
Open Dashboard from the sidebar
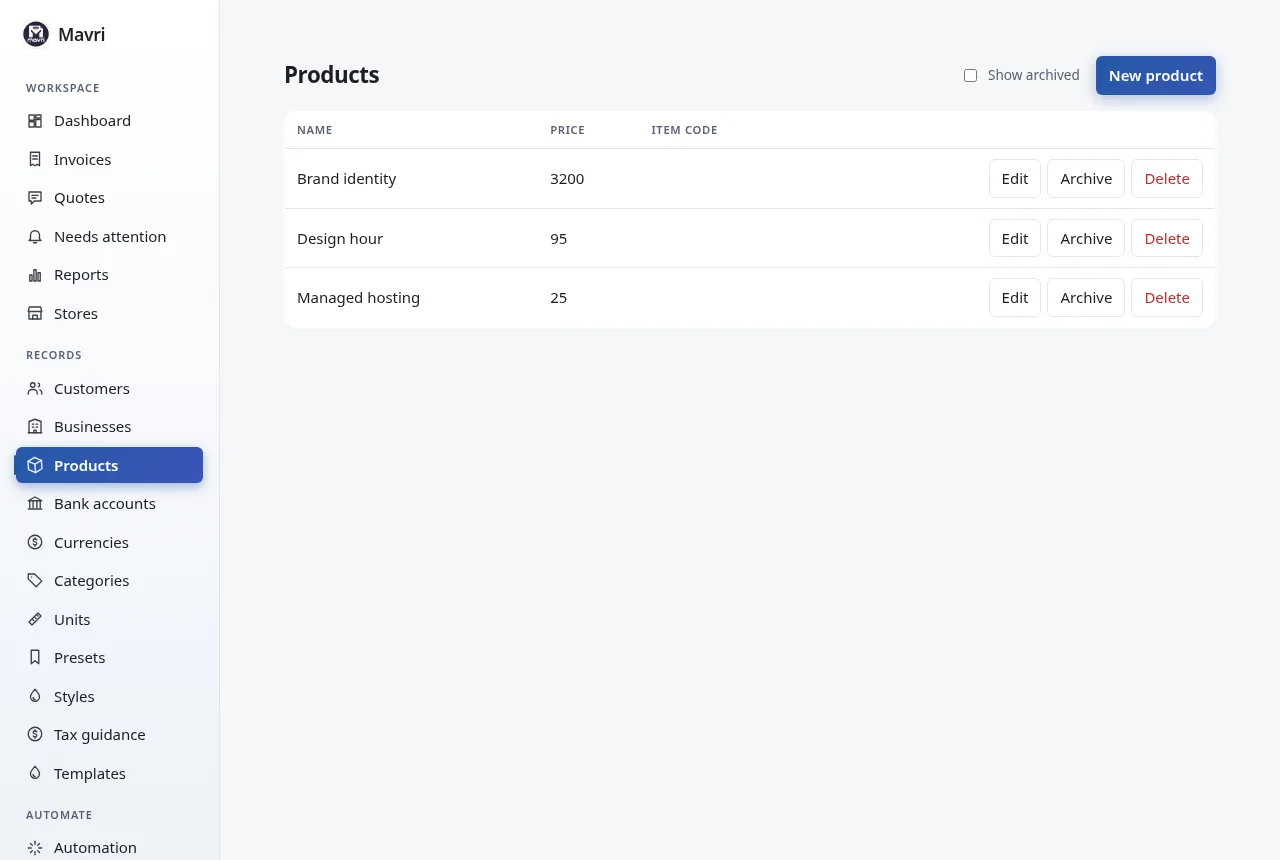click(109, 121)
